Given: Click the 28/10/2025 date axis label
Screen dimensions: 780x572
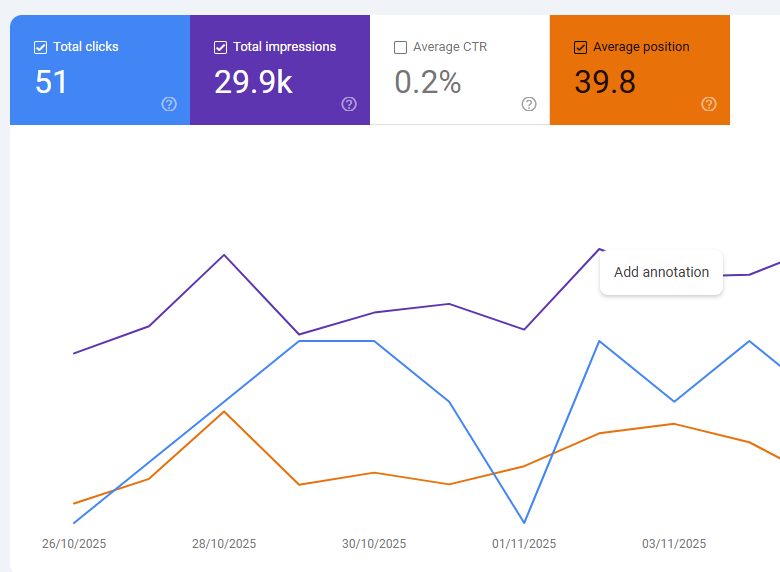Looking at the screenshot, I should pyautogui.click(x=224, y=544).
